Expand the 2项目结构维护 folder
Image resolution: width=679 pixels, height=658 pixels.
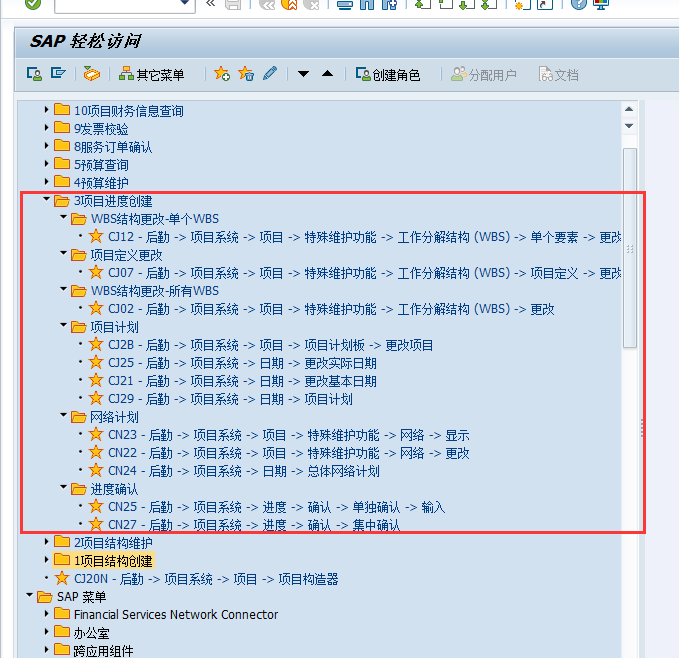point(46,542)
